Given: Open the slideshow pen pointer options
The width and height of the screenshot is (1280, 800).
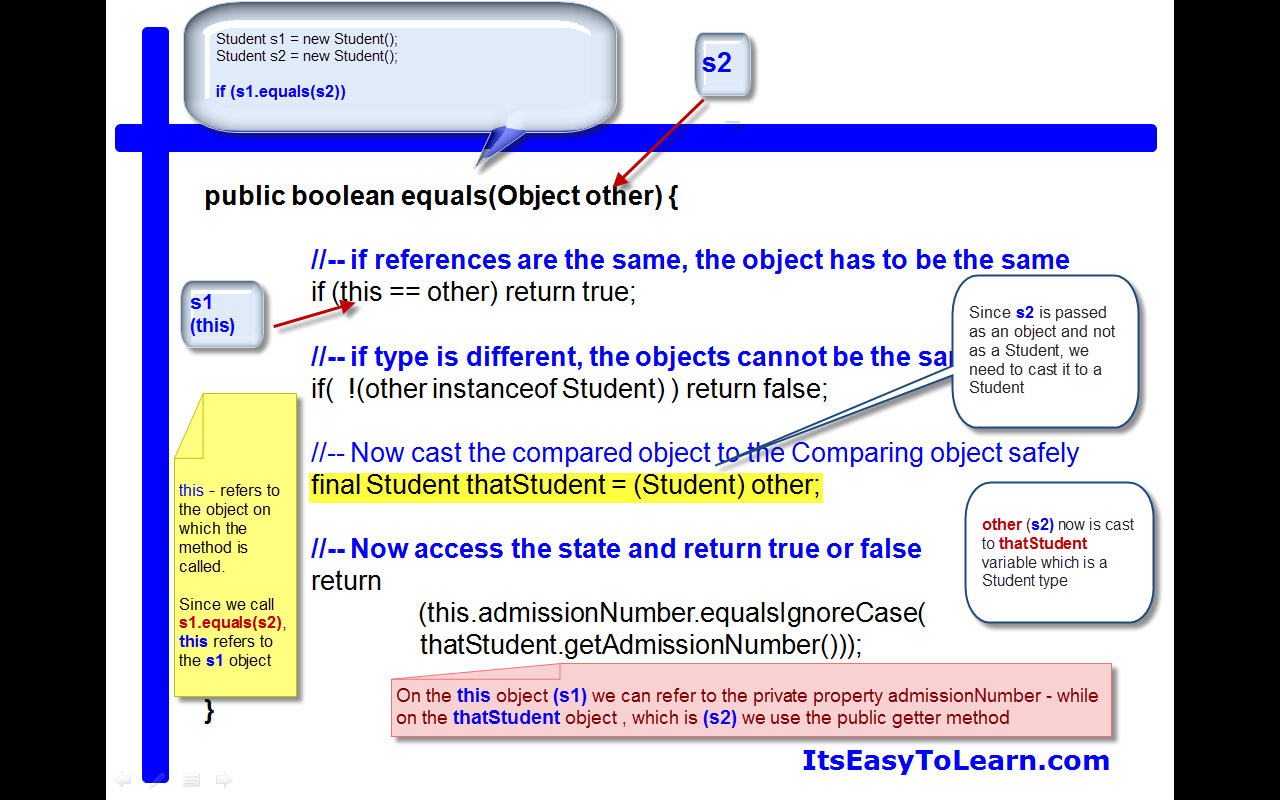Looking at the screenshot, I should [157, 779].
